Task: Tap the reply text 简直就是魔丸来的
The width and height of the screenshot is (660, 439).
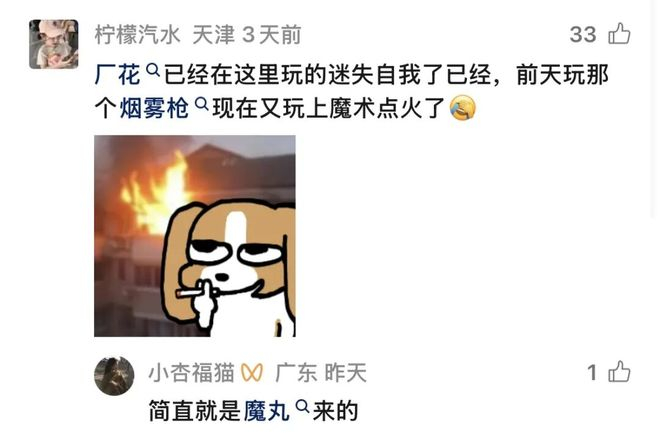Action: click(x=253, y=411)
